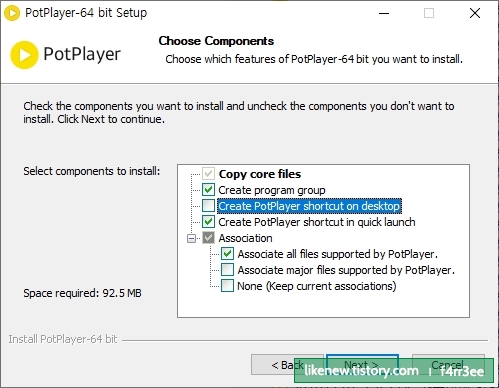
Task: Enable Create PotPlayer shortcut on desktop checkbox
Action: pyautogui.click(x=208, y=206)
